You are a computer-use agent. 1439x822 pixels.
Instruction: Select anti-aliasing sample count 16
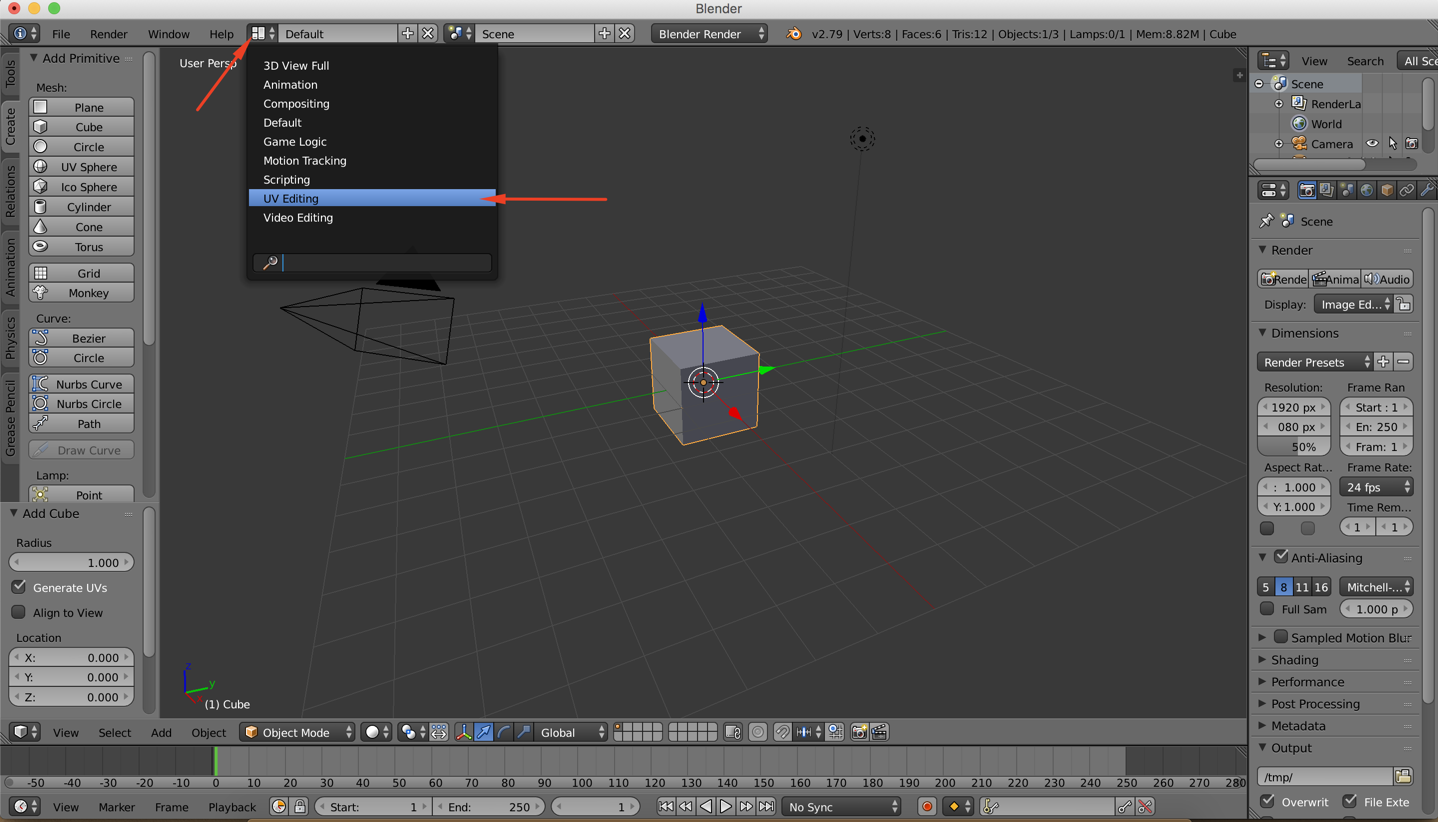[x=1321, y=587]
